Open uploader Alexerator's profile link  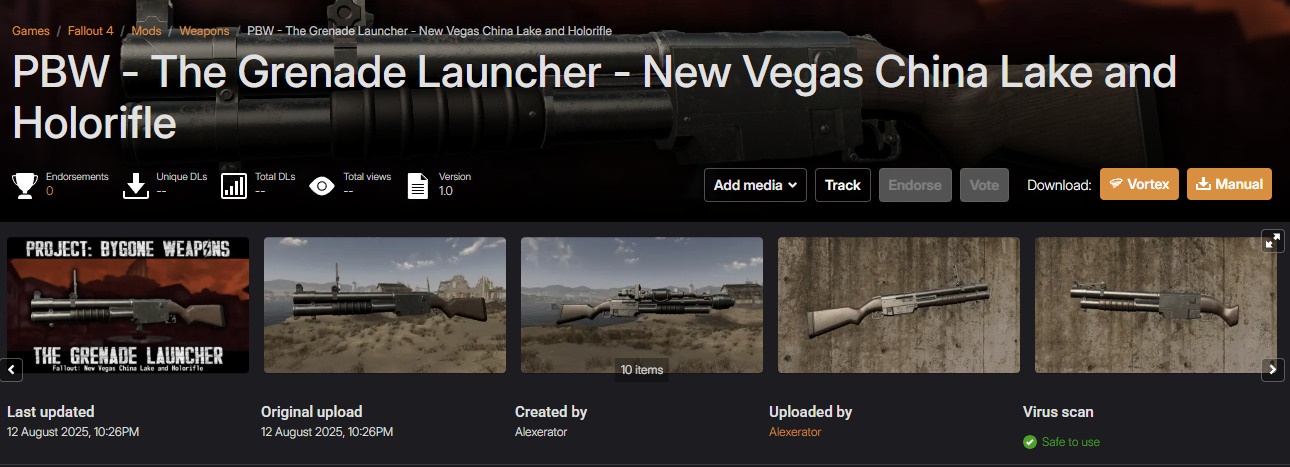[795, 432]
